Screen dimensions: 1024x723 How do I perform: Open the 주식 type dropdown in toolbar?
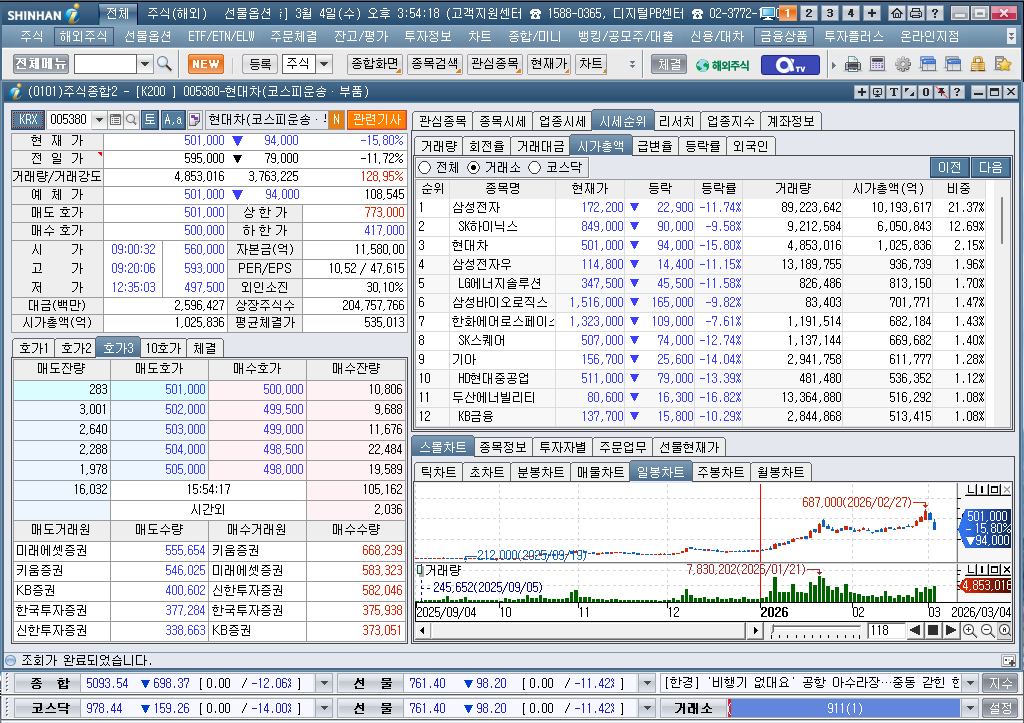tap(324, 64)
